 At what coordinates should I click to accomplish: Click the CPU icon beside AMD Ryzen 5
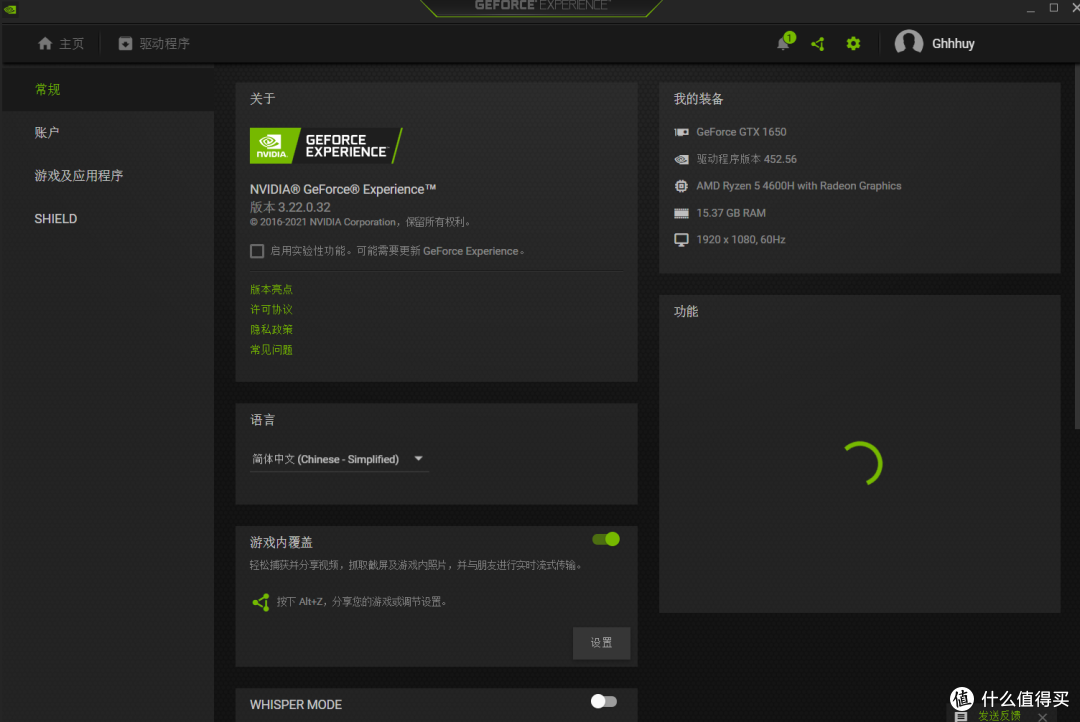[681, 186]
